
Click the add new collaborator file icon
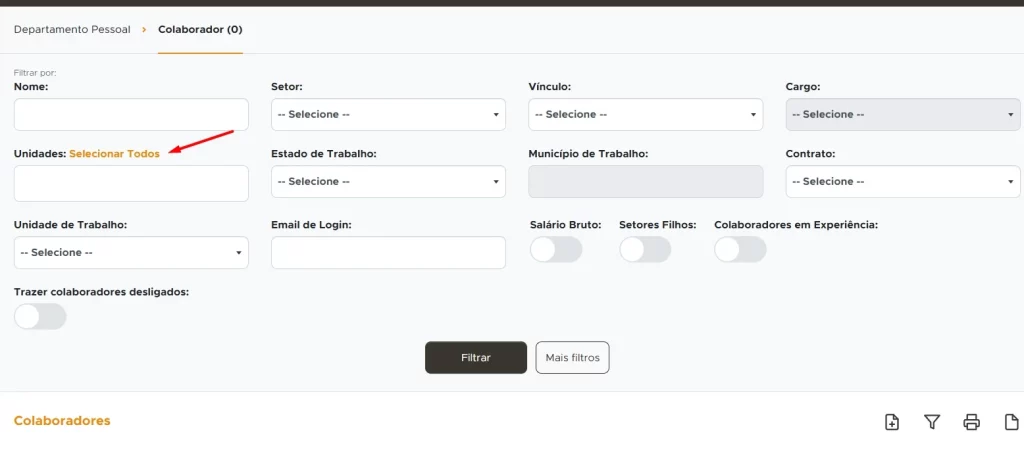point(892,422)
